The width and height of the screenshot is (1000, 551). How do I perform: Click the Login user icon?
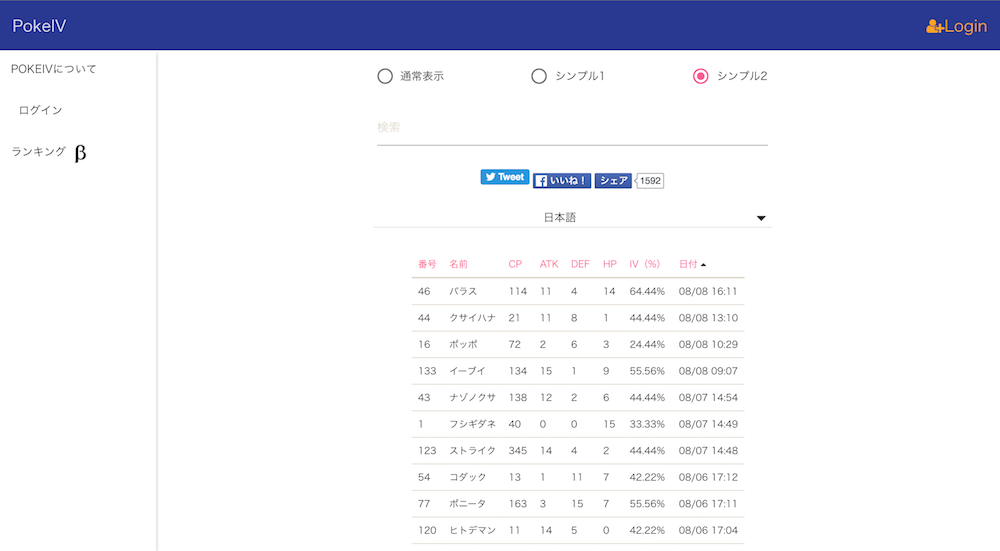tap(935, 26)
